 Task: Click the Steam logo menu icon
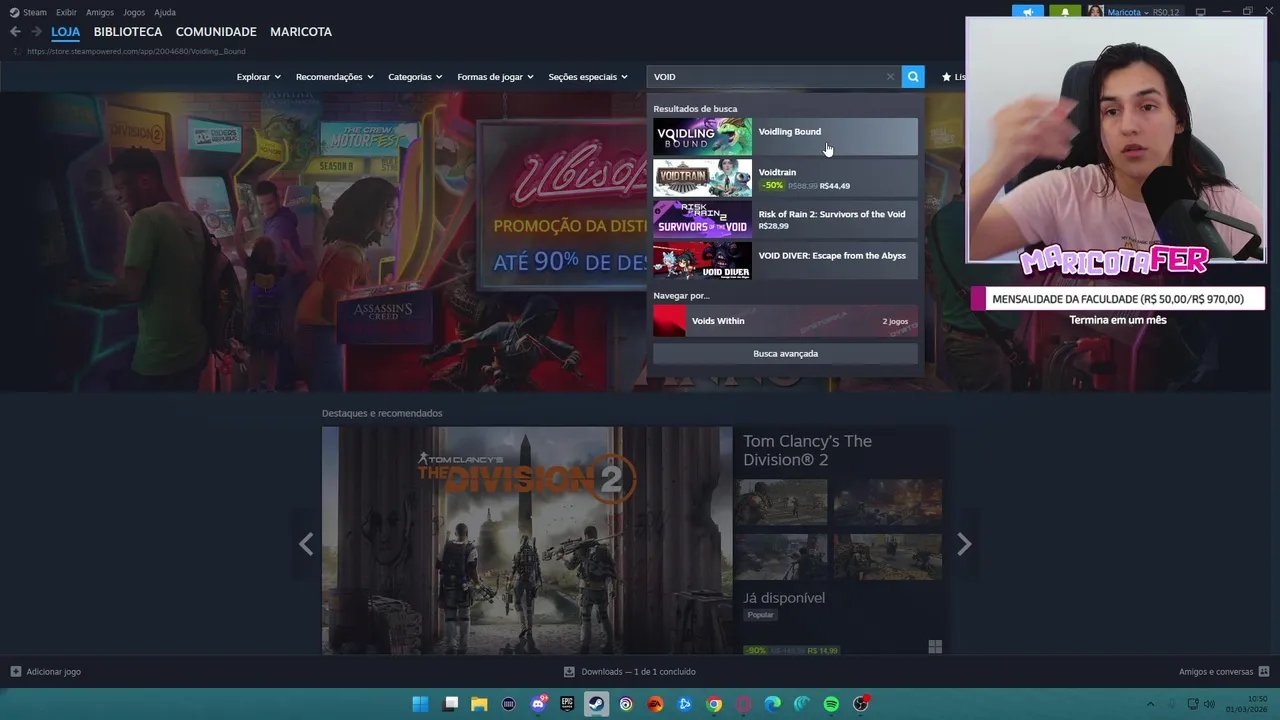tap(14, 12)
